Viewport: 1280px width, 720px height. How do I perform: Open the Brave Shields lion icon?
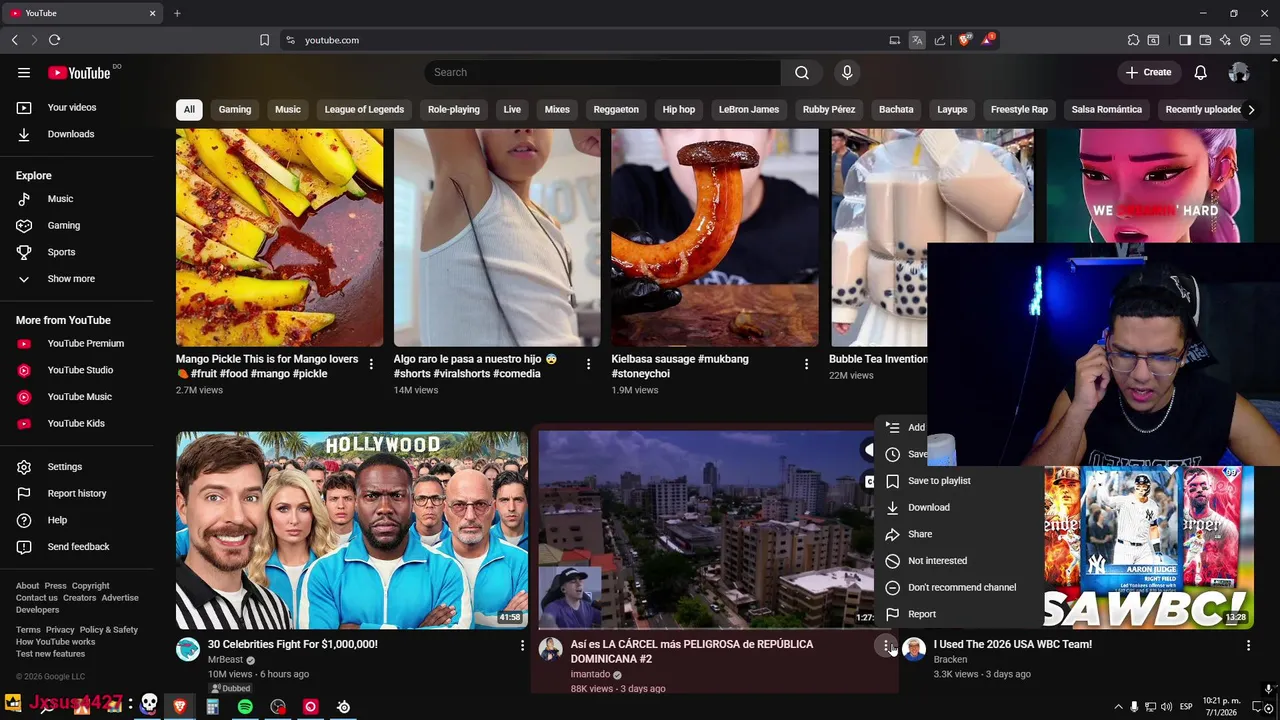(964, 40)
